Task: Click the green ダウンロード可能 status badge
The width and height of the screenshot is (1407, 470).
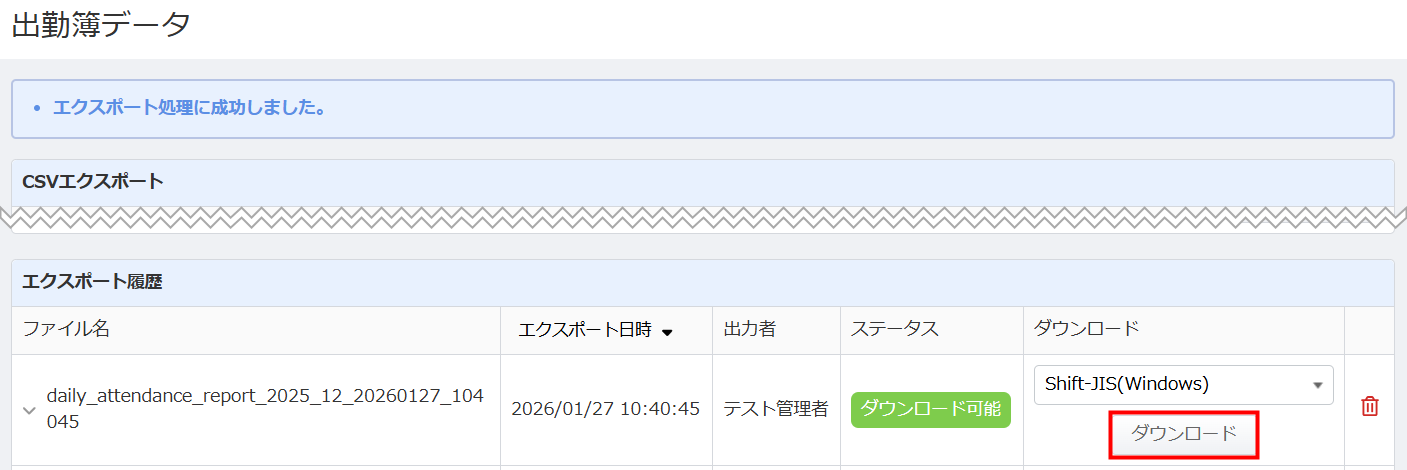Action: 931,409
